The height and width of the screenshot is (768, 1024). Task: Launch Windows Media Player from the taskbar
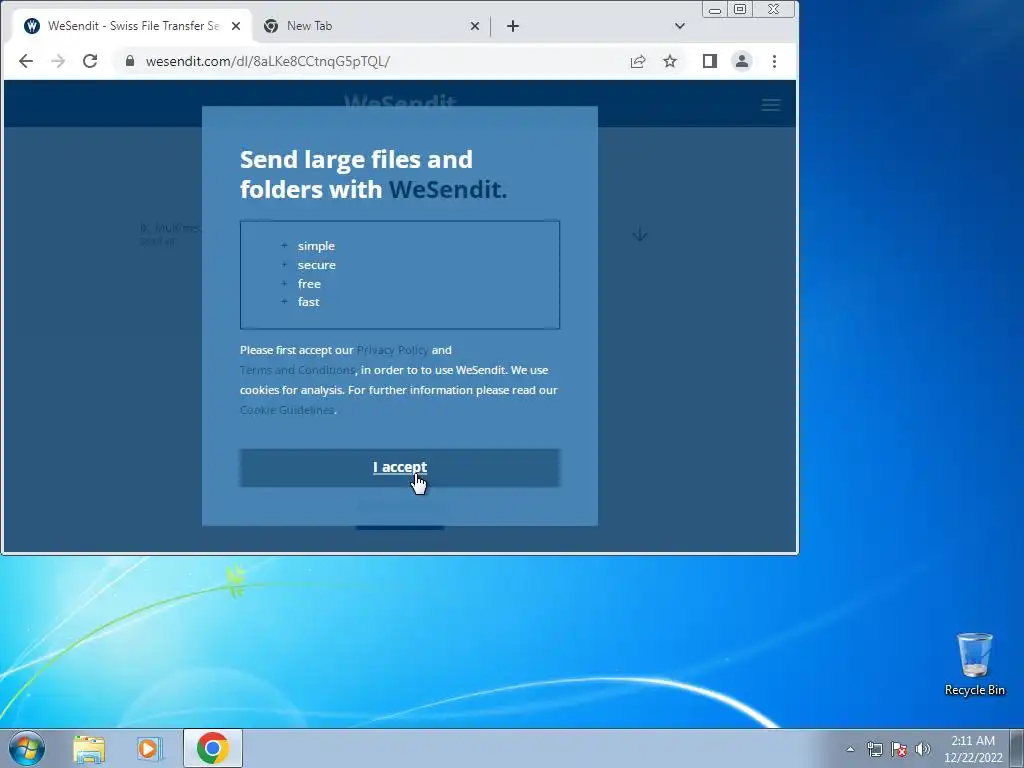(x=150, y=748)
